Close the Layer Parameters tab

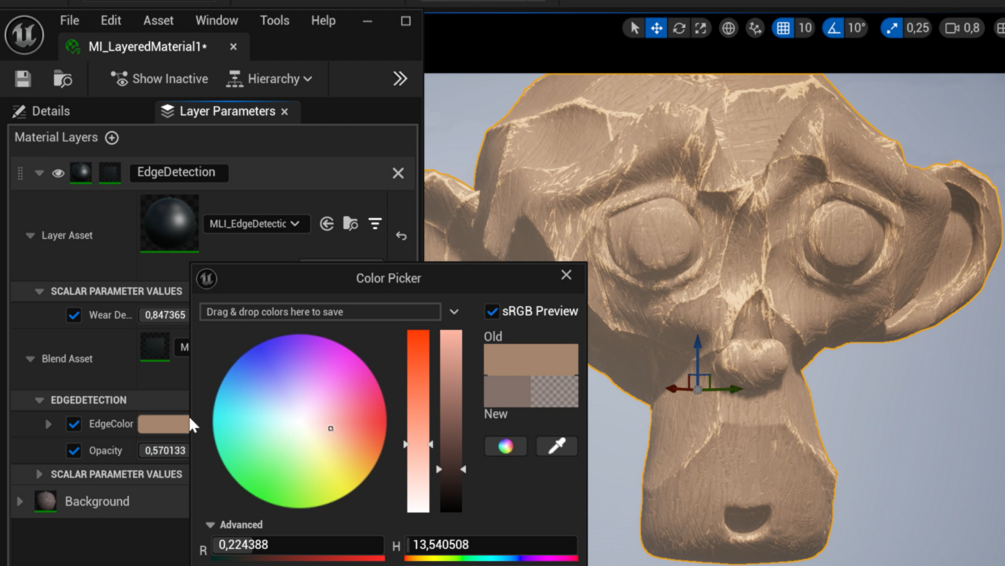pos(285,112)
